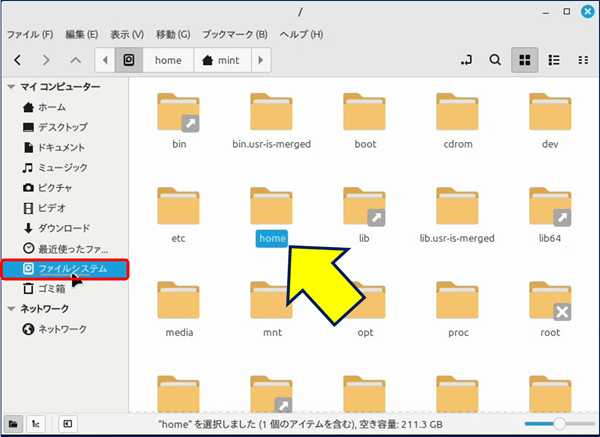
Task: Go back with the left arrow button
Action: coord(18,60)
